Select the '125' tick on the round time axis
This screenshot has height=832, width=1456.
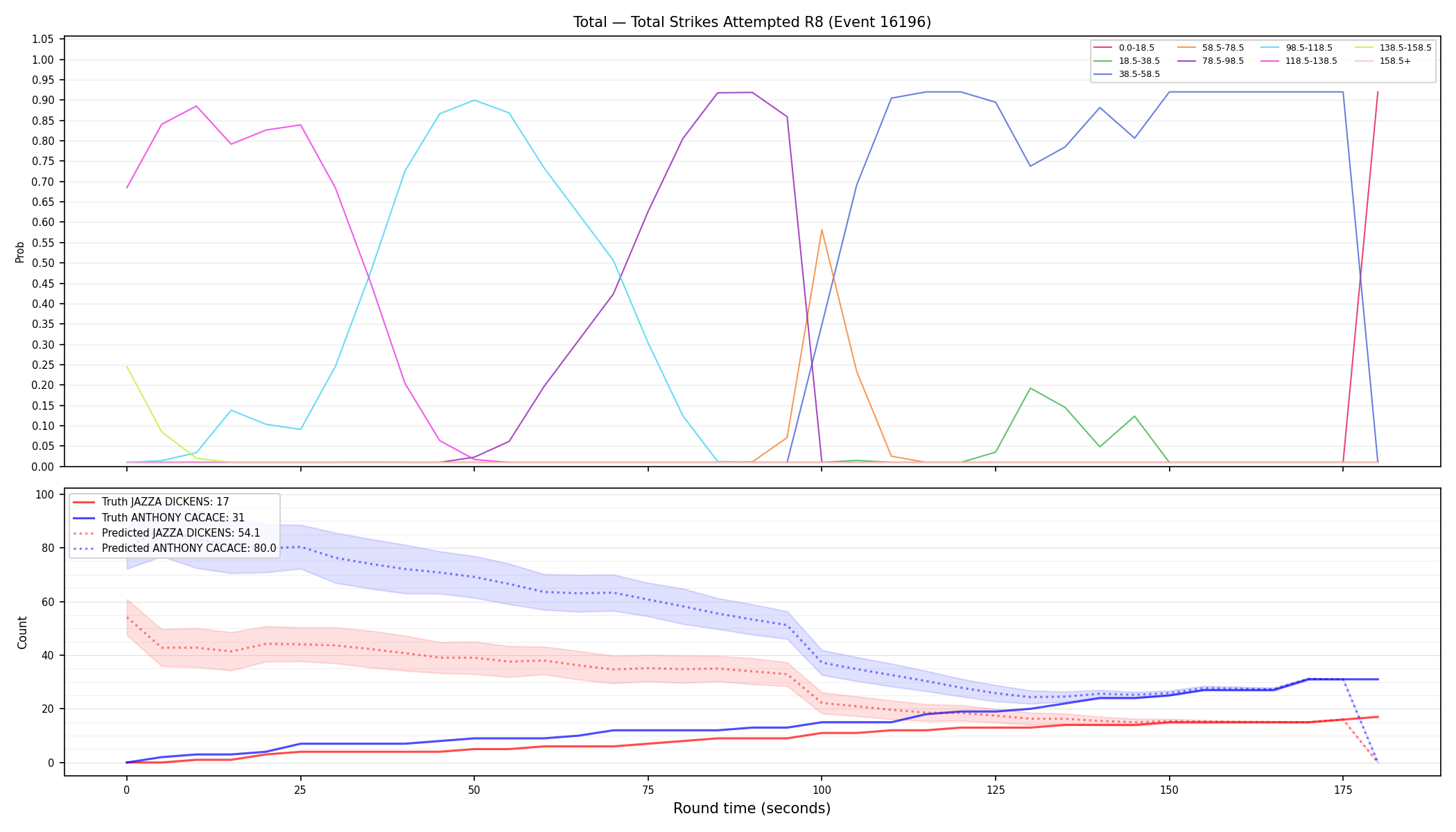pyautogui.click(x=996, y=790)
